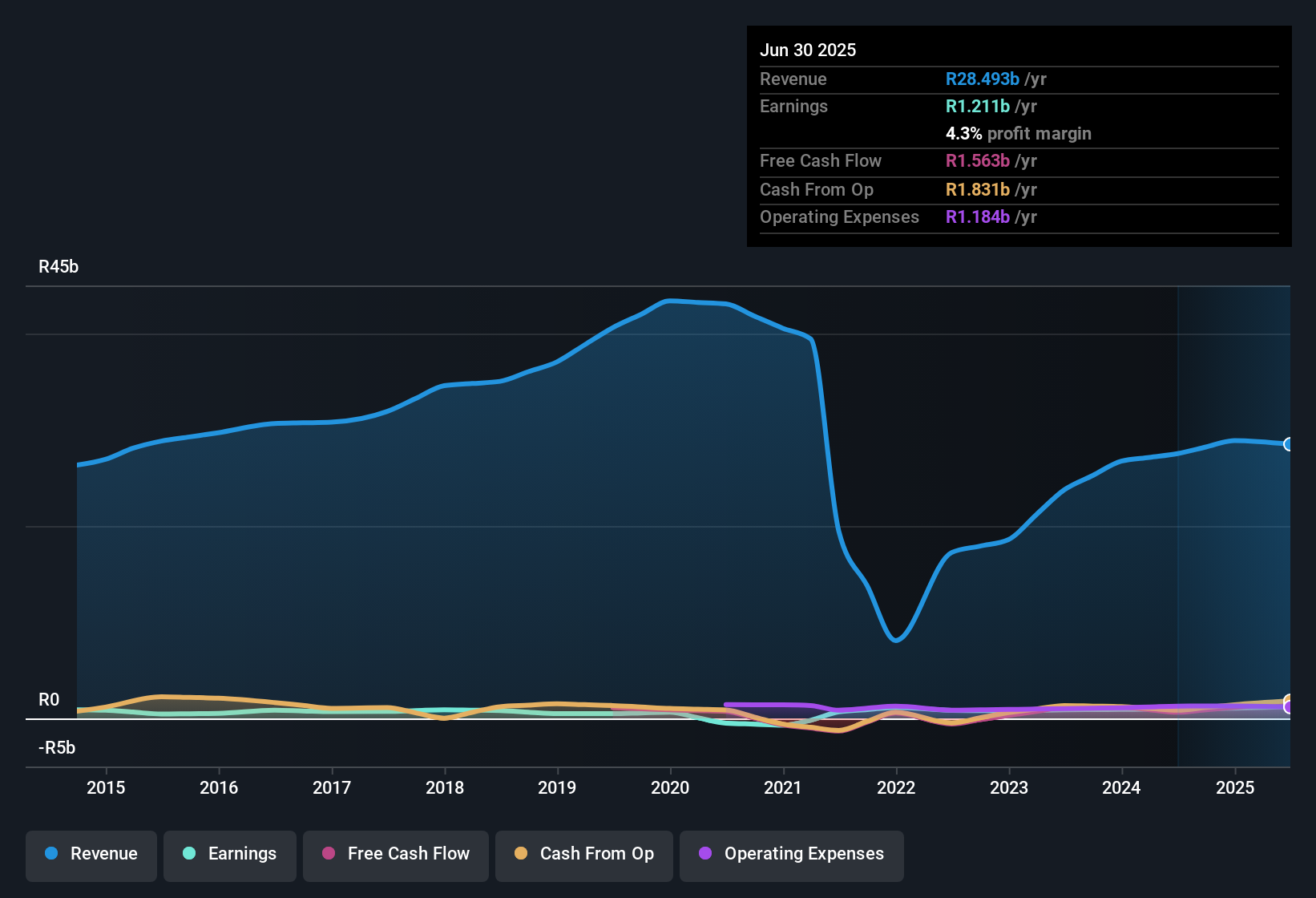Image resolution: width=1316 pixels, height=898 pixels.
Task: Click the R45b y-axis label
Action: coord(59,267)
